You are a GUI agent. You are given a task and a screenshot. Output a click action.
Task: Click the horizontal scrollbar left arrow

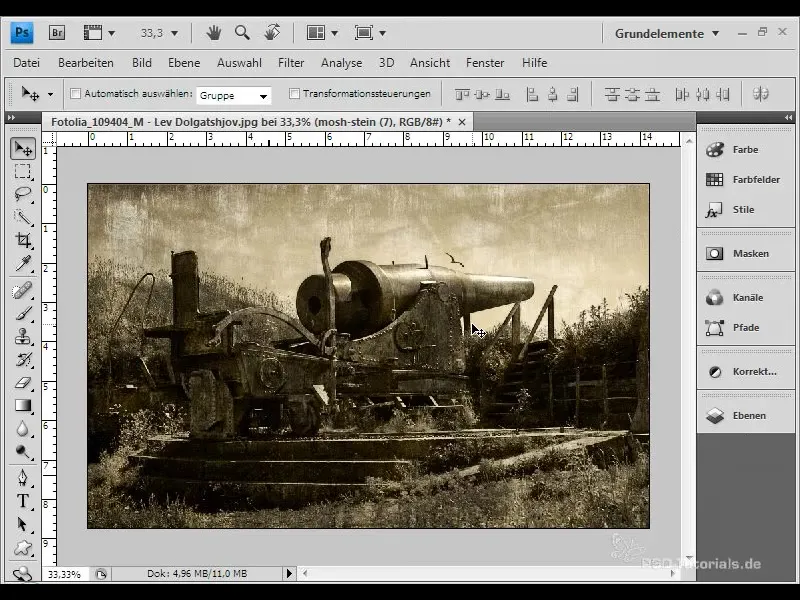tap(305, 573)
